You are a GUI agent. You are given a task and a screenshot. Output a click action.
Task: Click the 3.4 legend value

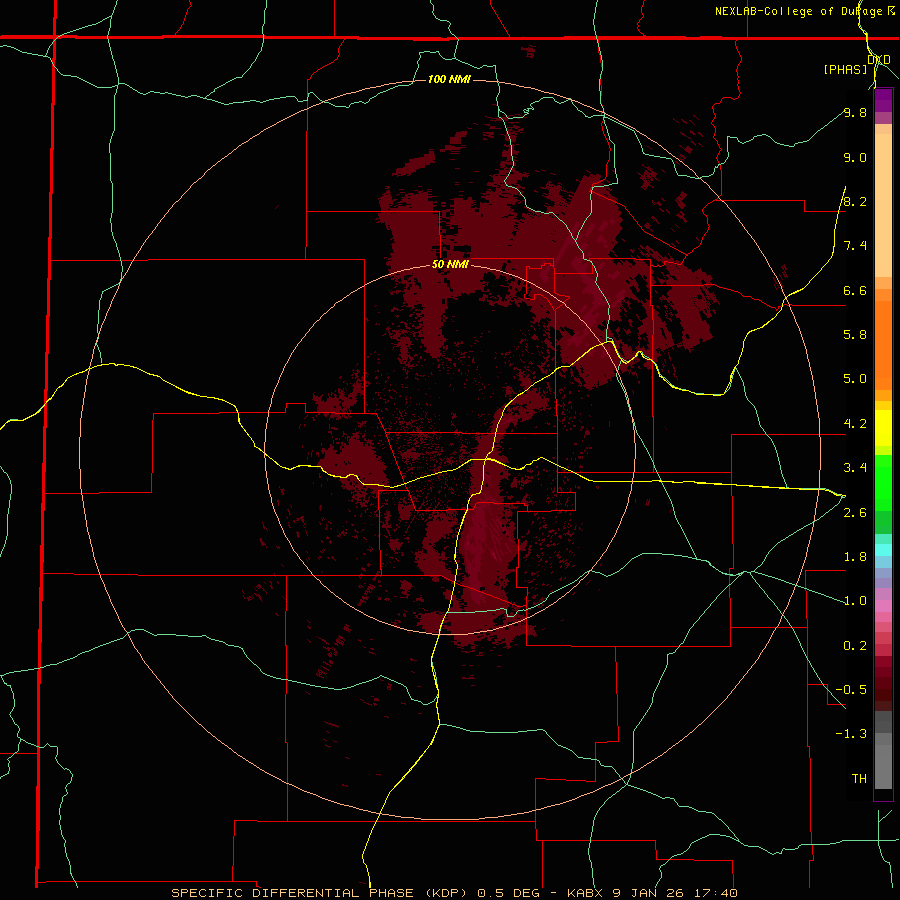[855, 468]
